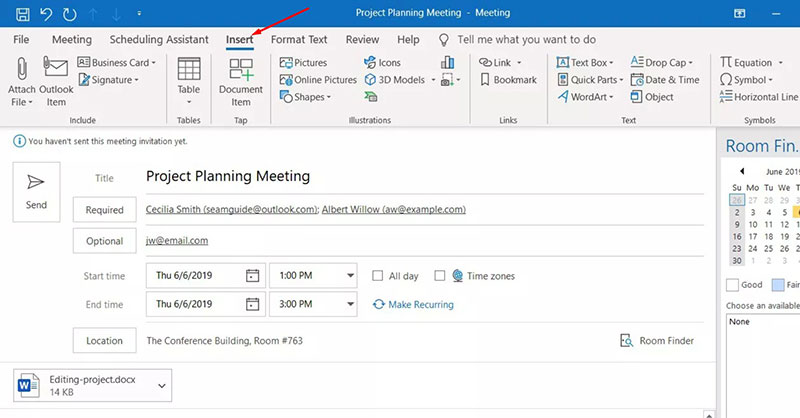
Task: Insert a Chart
Action: pyautogui.click(x=447, y=62)
